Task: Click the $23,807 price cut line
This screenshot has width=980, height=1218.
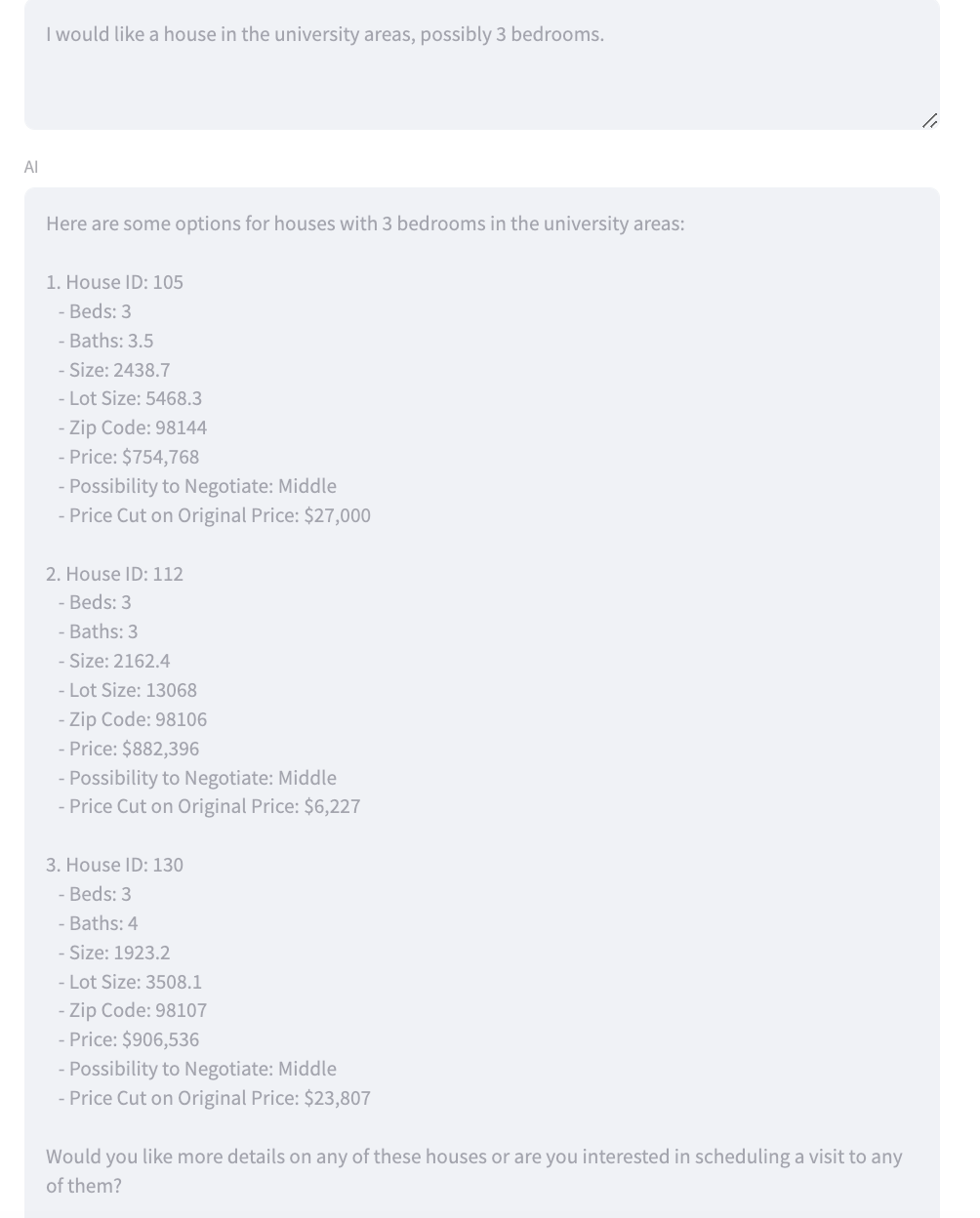Action: (x=214, y=1098)
